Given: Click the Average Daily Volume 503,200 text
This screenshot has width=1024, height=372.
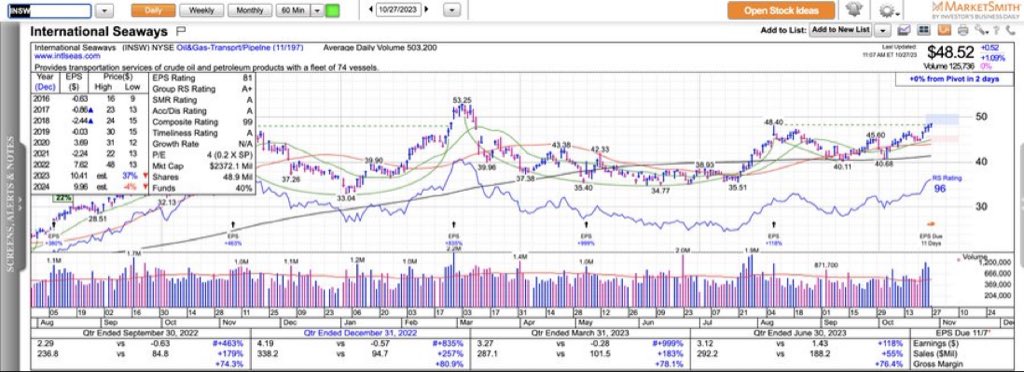Looking at the screenshot, I should [380, 48].
